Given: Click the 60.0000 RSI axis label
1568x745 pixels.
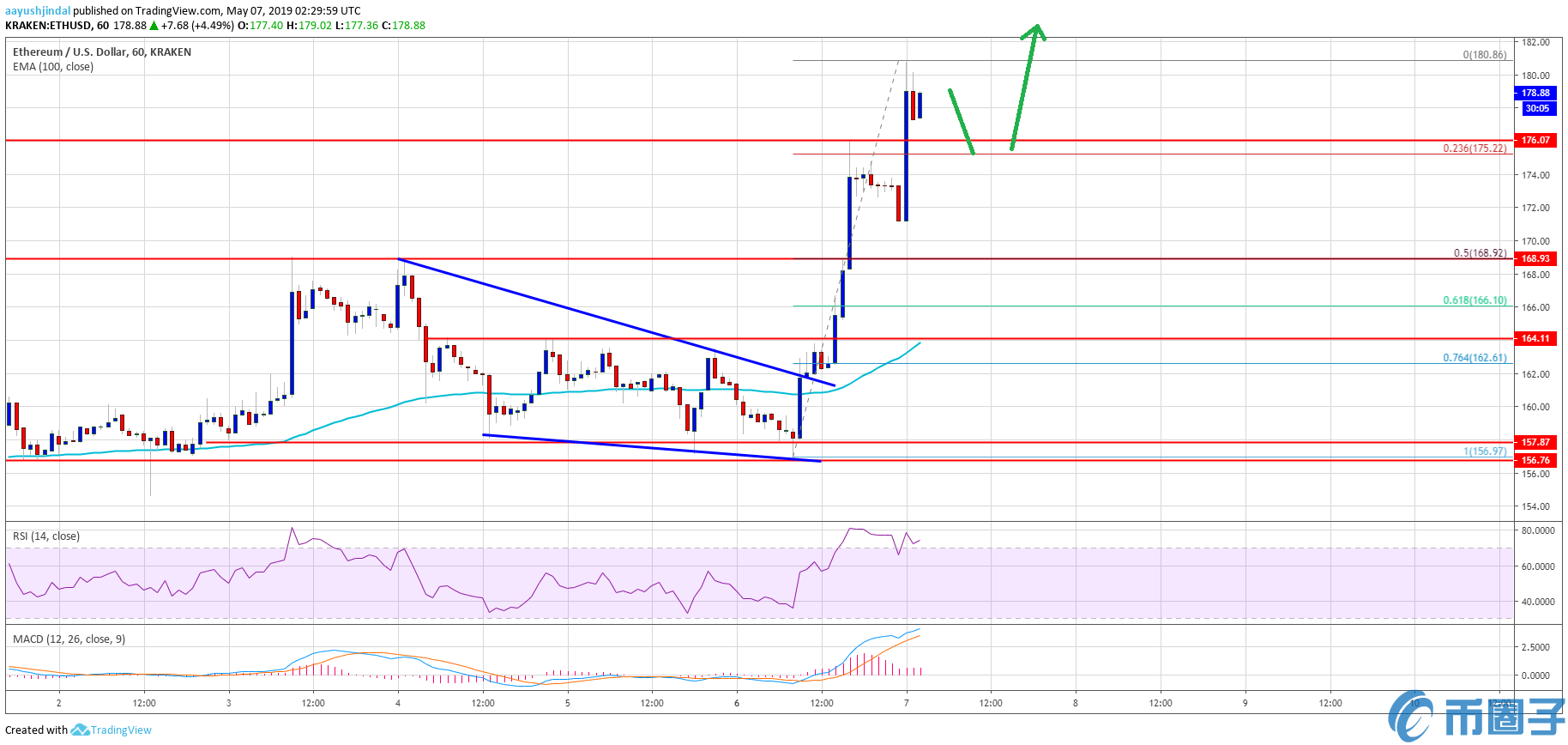Looking at the screenshot, I should (1538, 566).
